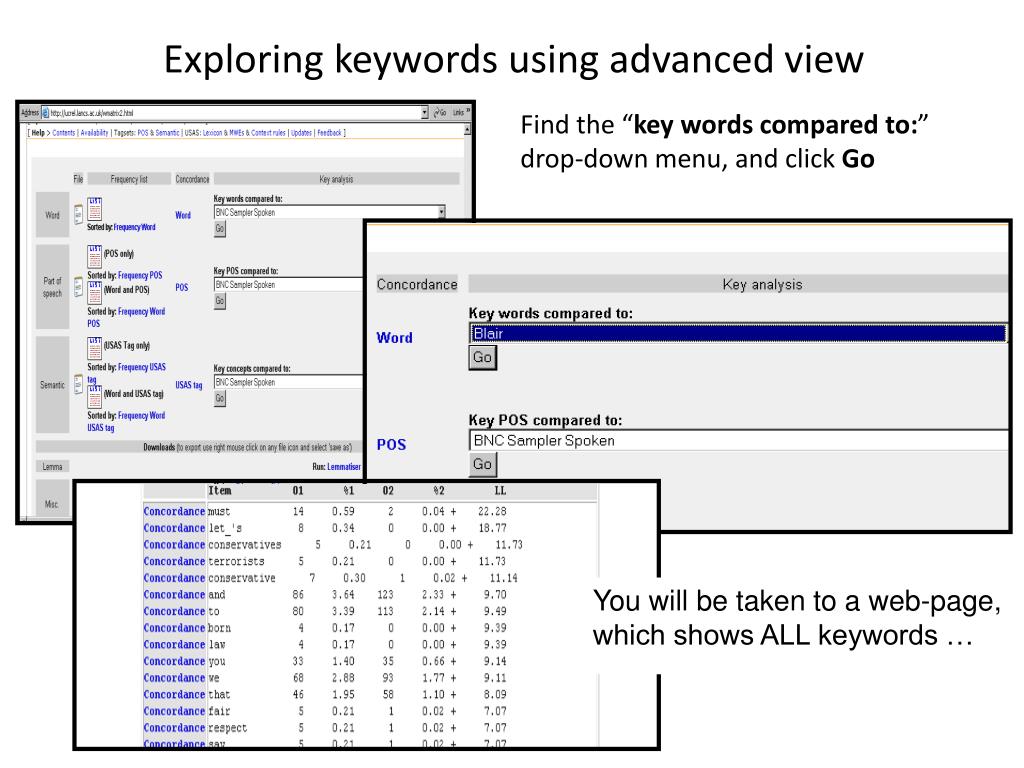Click enlarged Word concordance link

coord(394,338)
